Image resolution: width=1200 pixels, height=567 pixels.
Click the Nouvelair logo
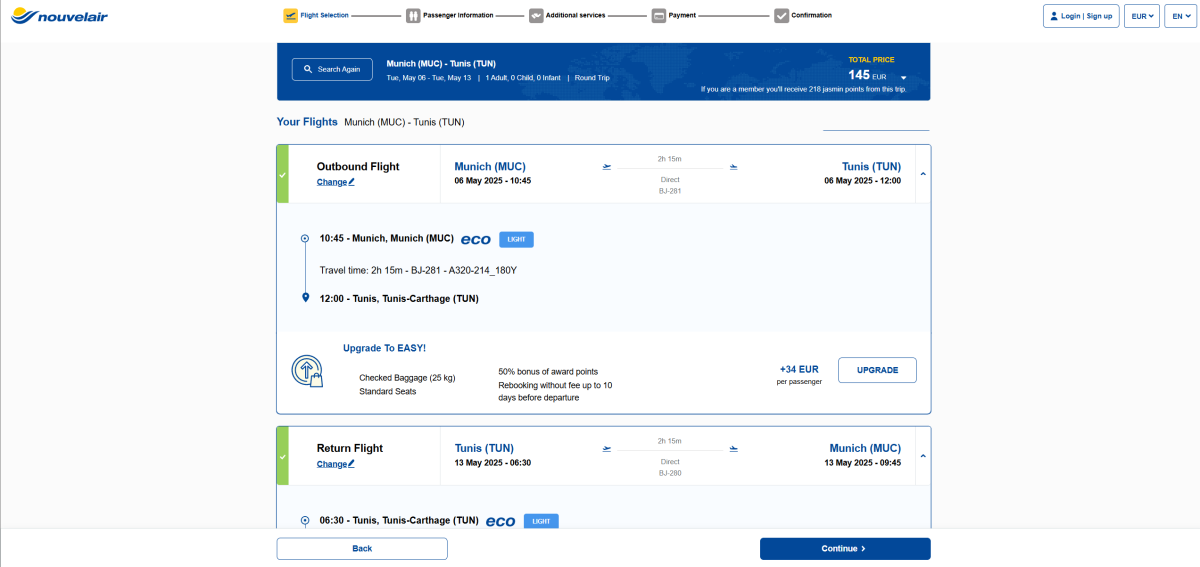59,16
